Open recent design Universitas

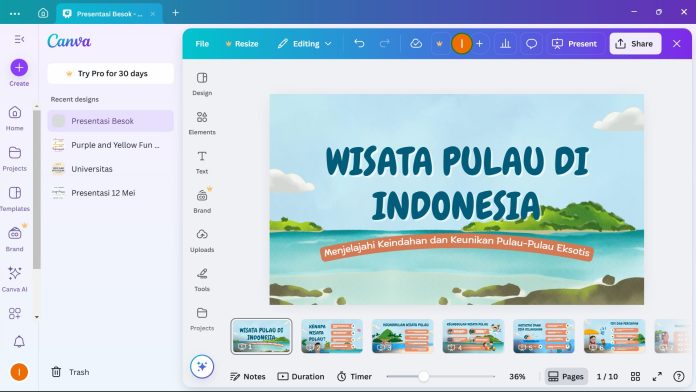[x=111, y=169]
